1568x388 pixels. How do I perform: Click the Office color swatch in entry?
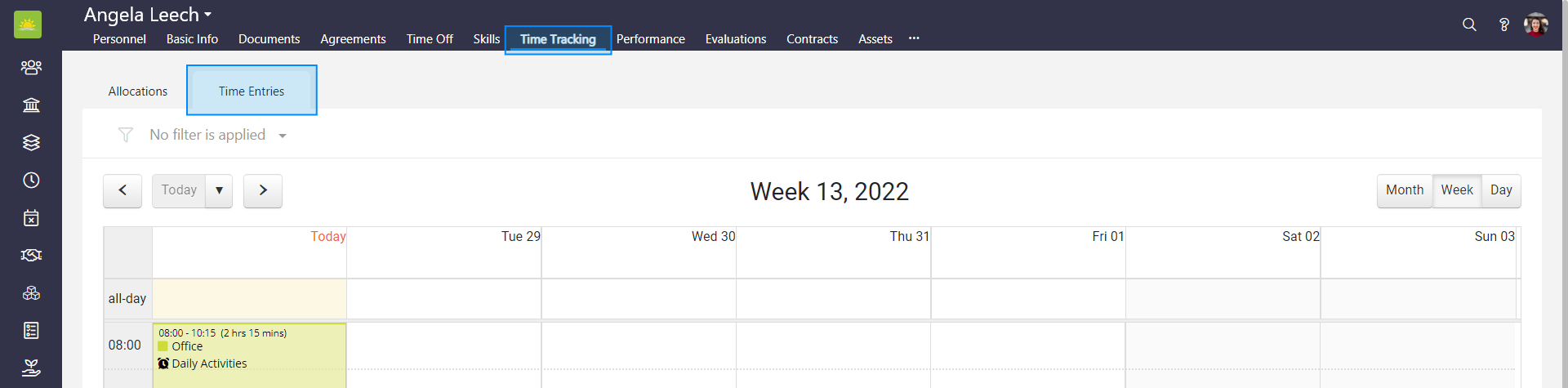(163, 346)
